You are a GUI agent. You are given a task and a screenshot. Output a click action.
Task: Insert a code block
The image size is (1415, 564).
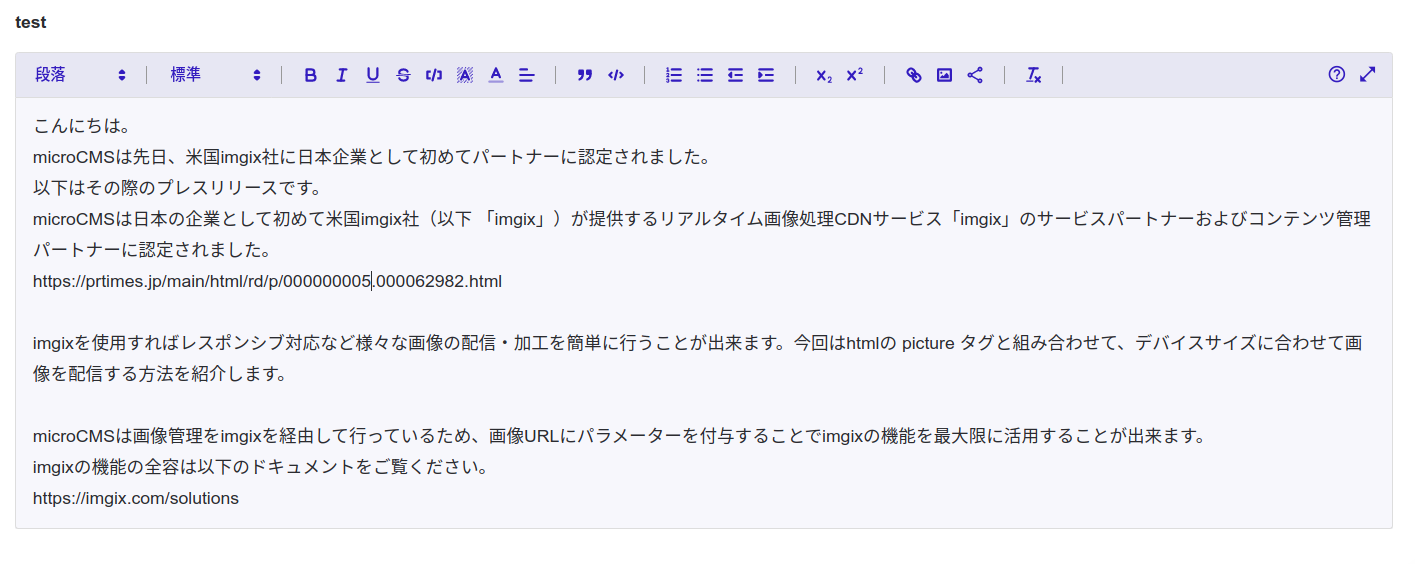click(616, 75)
